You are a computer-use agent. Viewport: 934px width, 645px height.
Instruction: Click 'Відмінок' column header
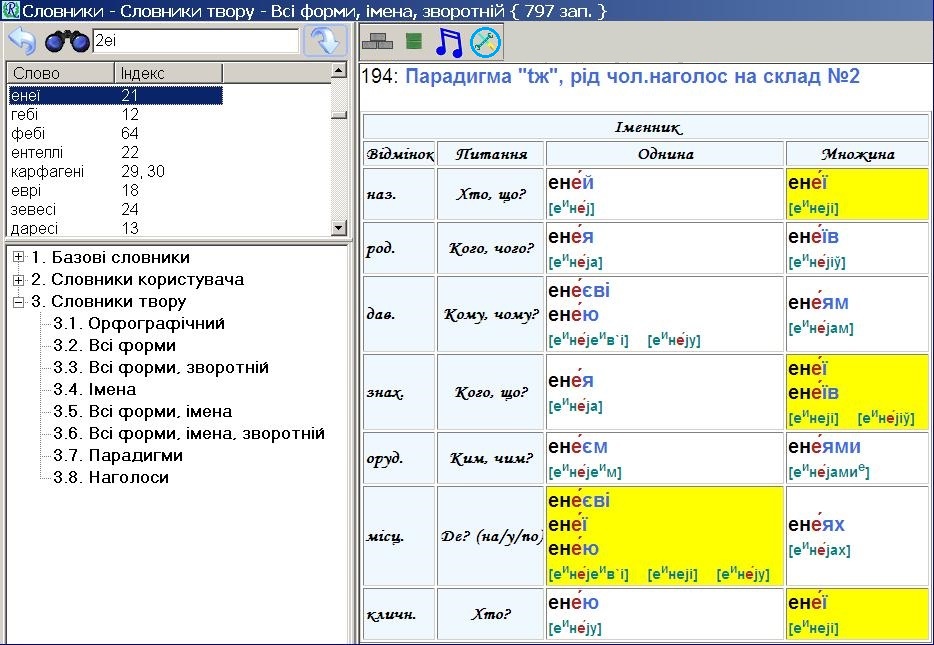coord(400,154)
